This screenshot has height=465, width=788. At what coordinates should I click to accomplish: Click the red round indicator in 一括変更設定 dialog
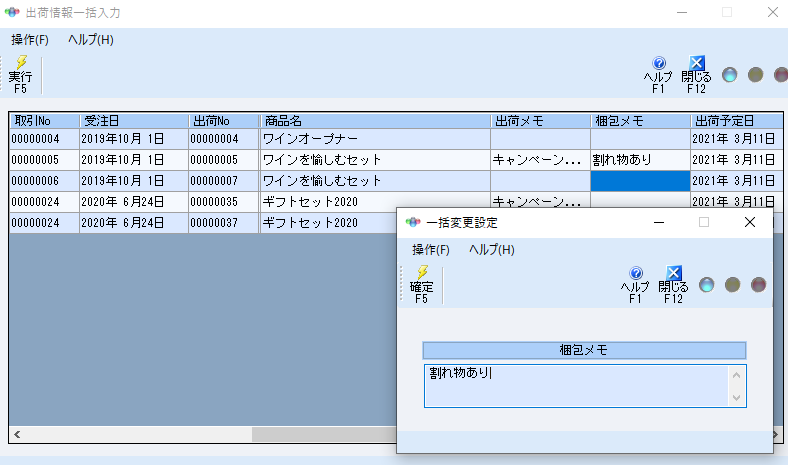pos(758,285)
